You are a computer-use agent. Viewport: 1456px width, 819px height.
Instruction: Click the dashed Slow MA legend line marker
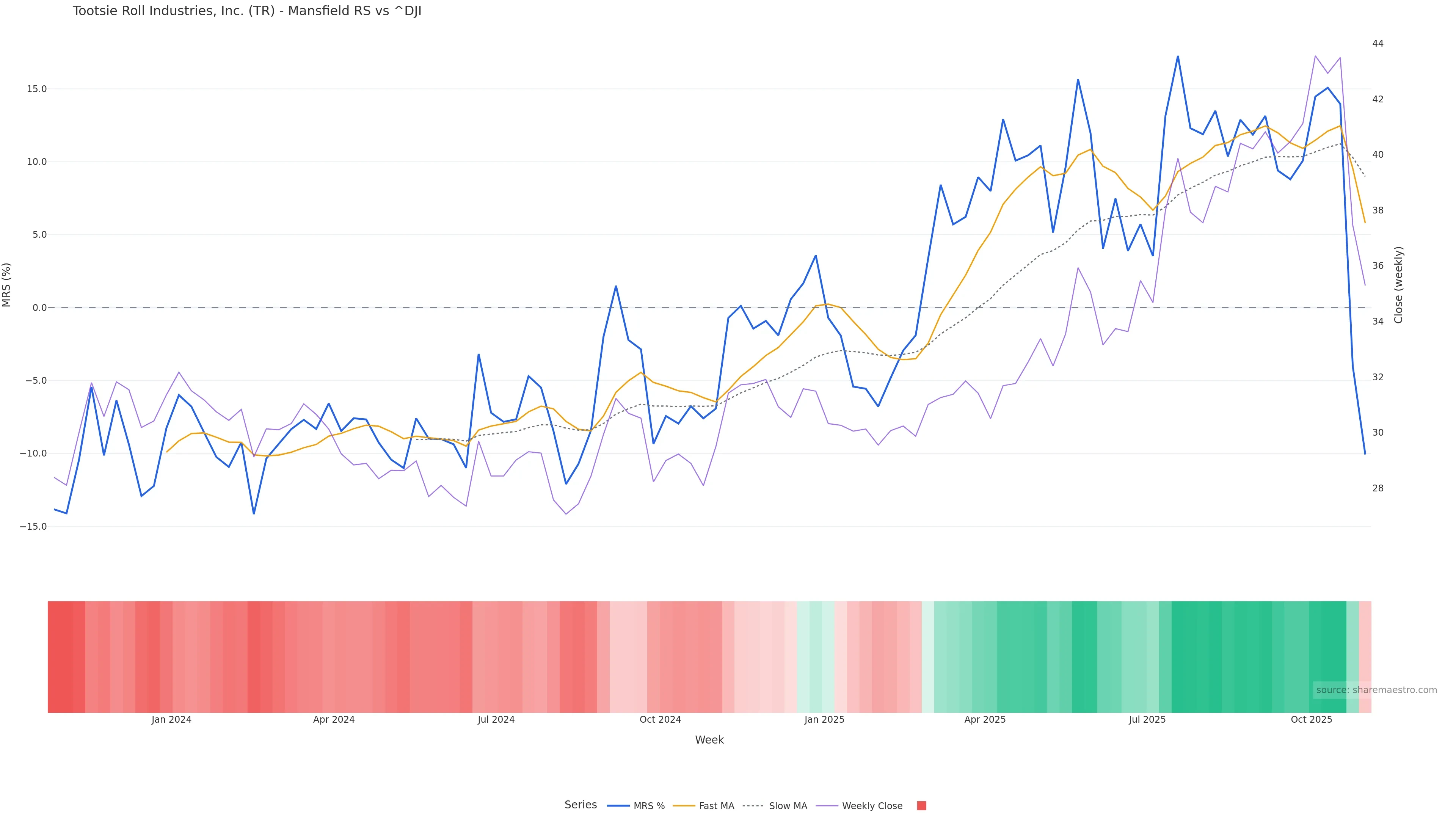[753, 806]
